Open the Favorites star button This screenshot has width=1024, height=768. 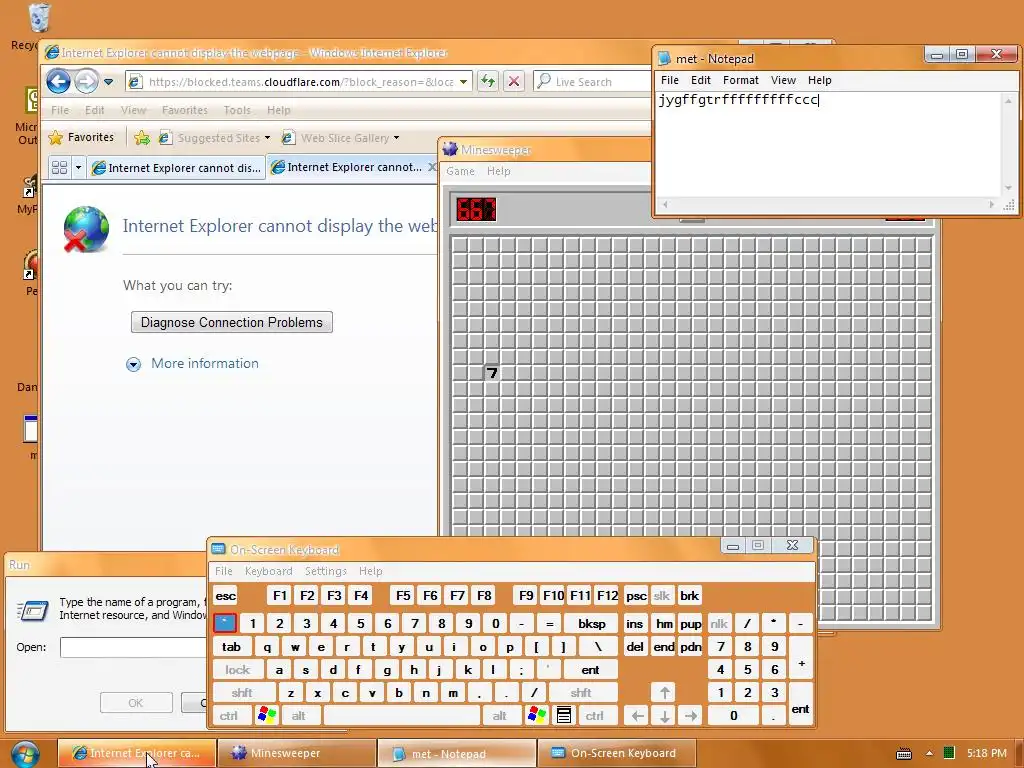[x=82, y=137]
